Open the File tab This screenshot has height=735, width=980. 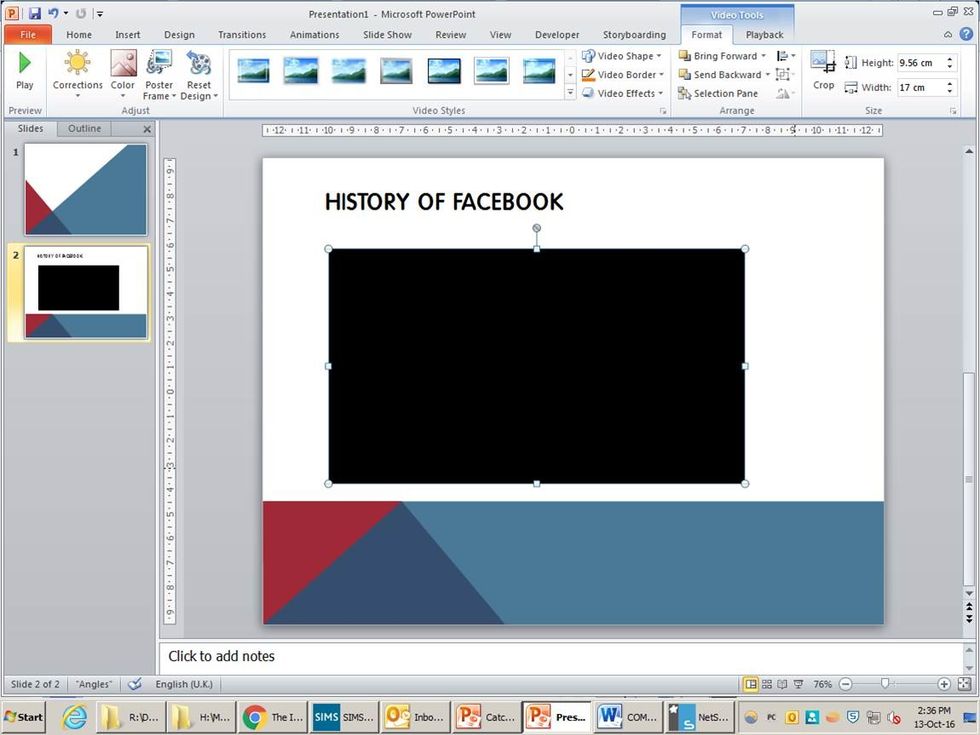click(28, 34)
